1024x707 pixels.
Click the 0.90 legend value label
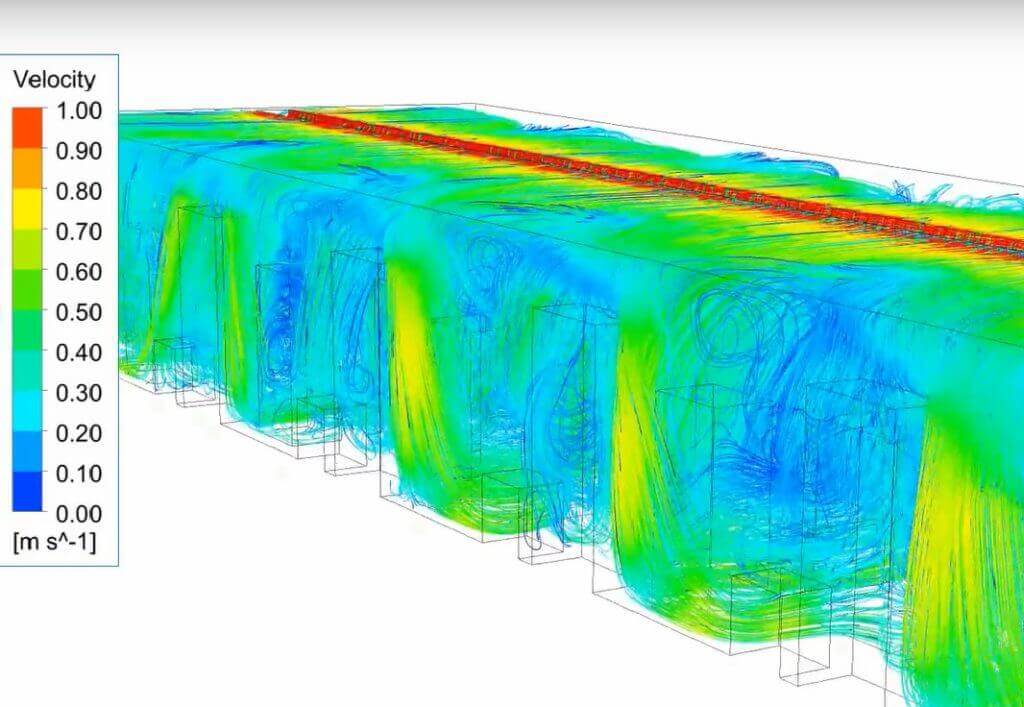point(78,151)
